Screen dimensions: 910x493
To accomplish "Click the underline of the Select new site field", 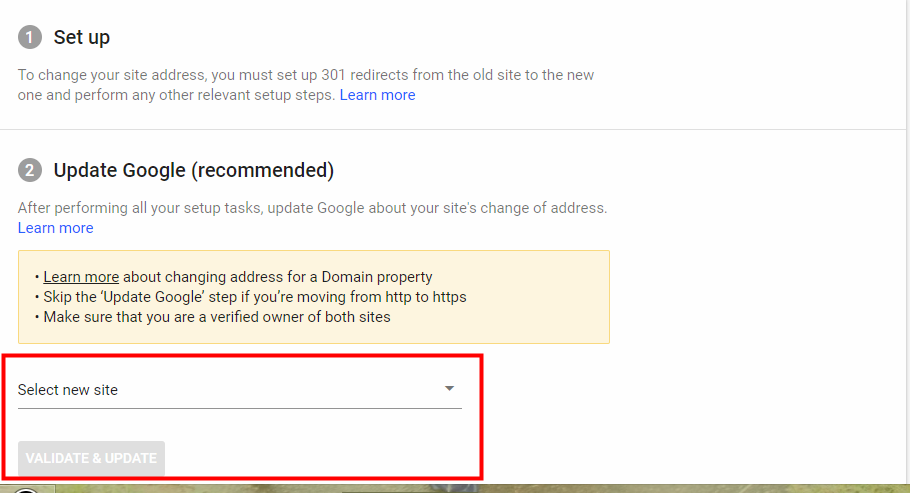I will 240,408.
